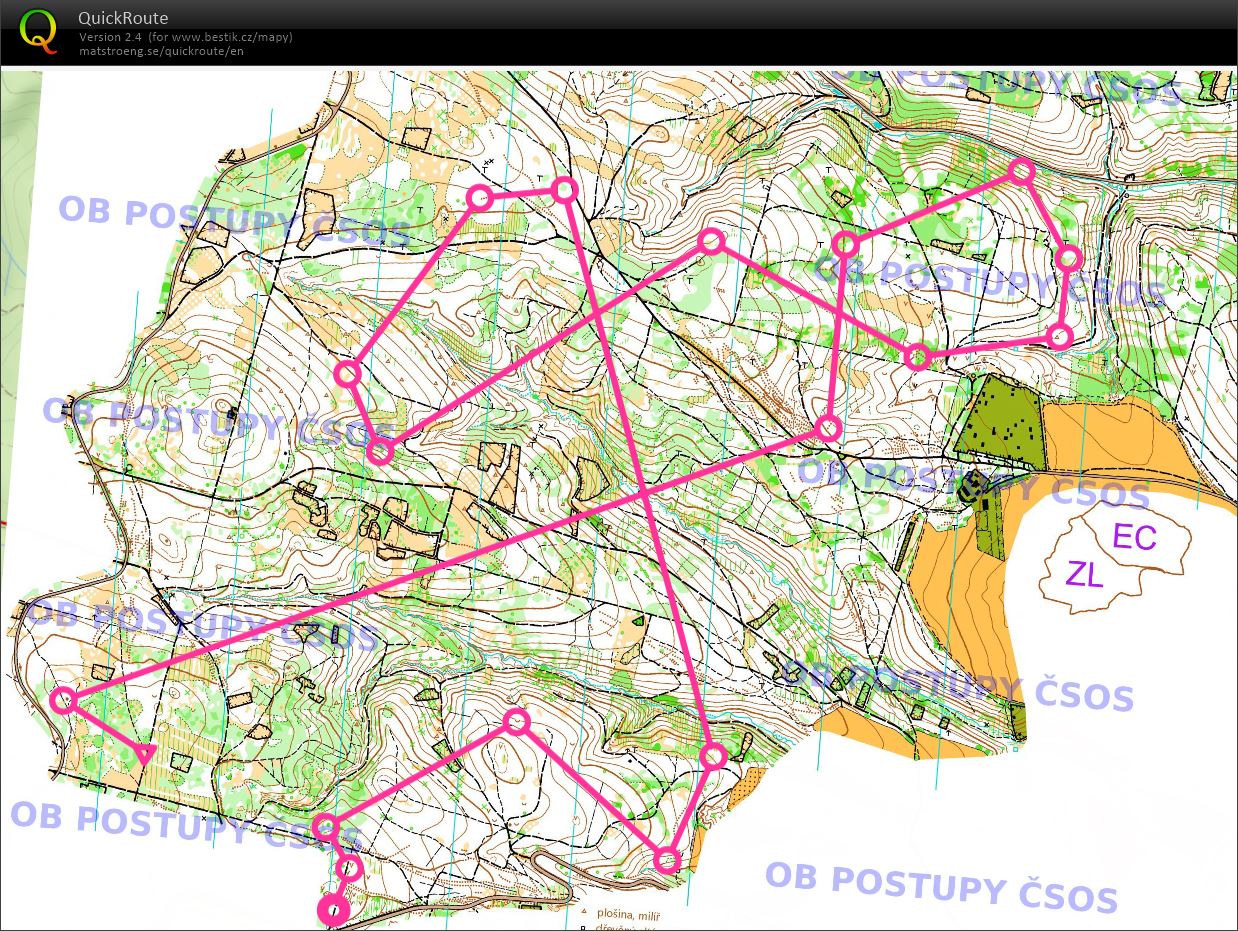
Task: Select the pink start triangle marker
Action: 145,753
